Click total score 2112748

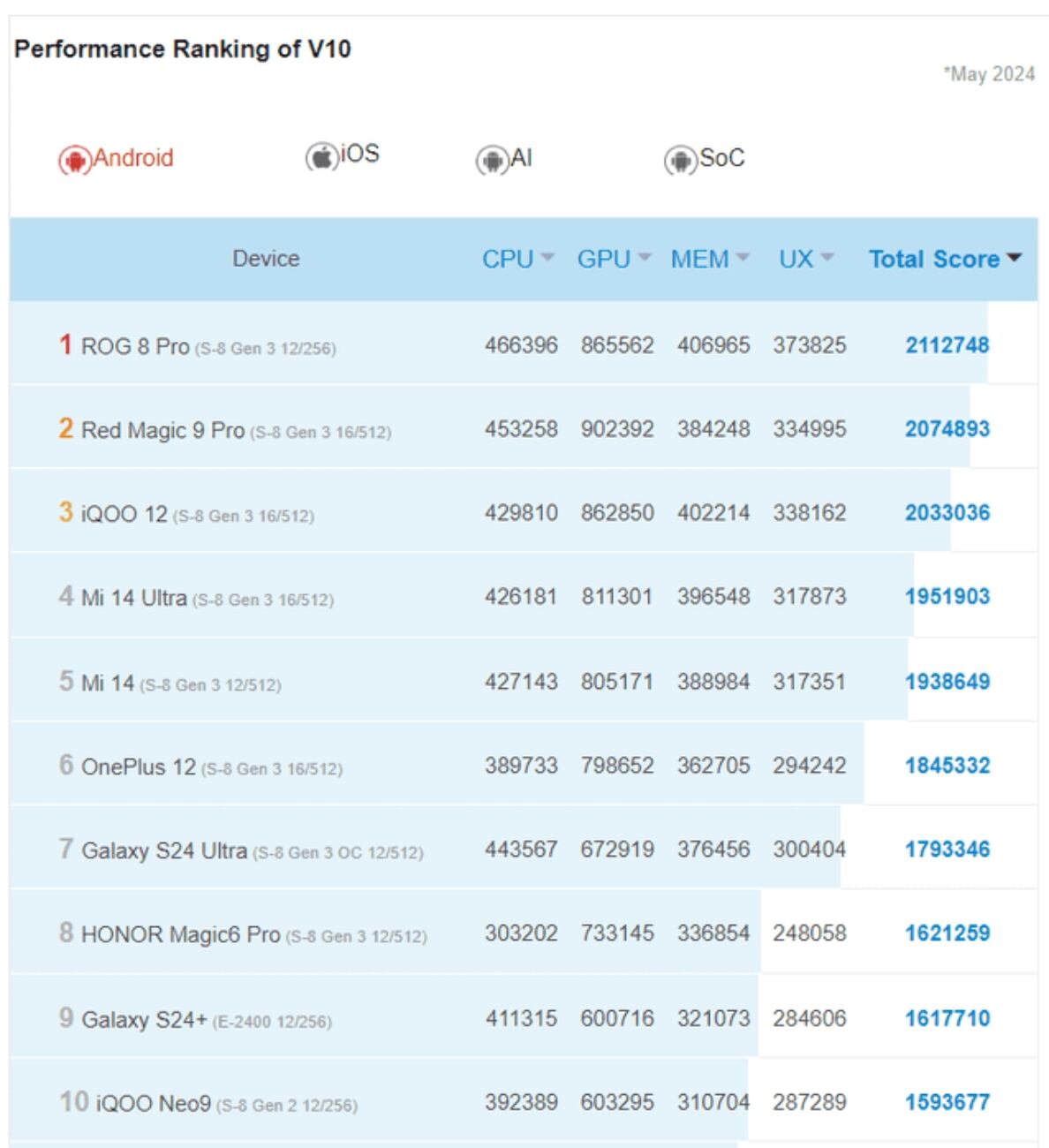pyautogui.click(x=947, y=345)
